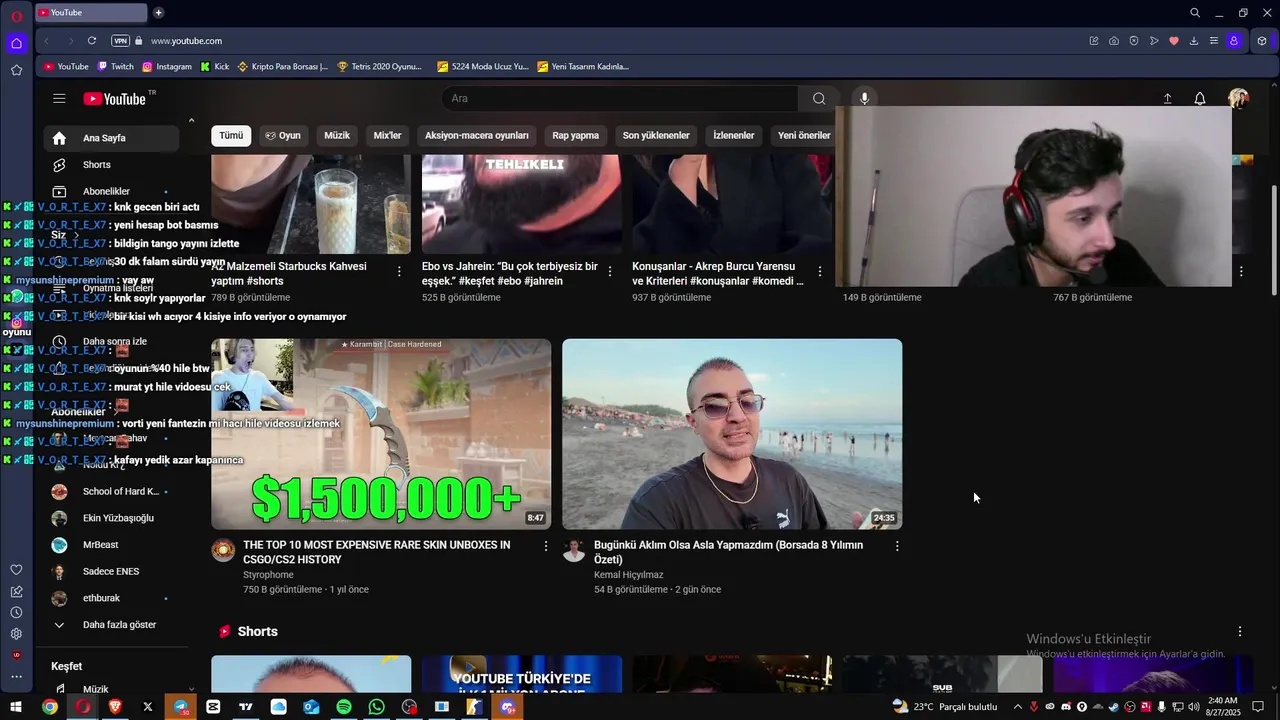1280x720 pixels.
Task: Open WhatsApp from the Windows taskbar
Action: (x=376, y=707)
